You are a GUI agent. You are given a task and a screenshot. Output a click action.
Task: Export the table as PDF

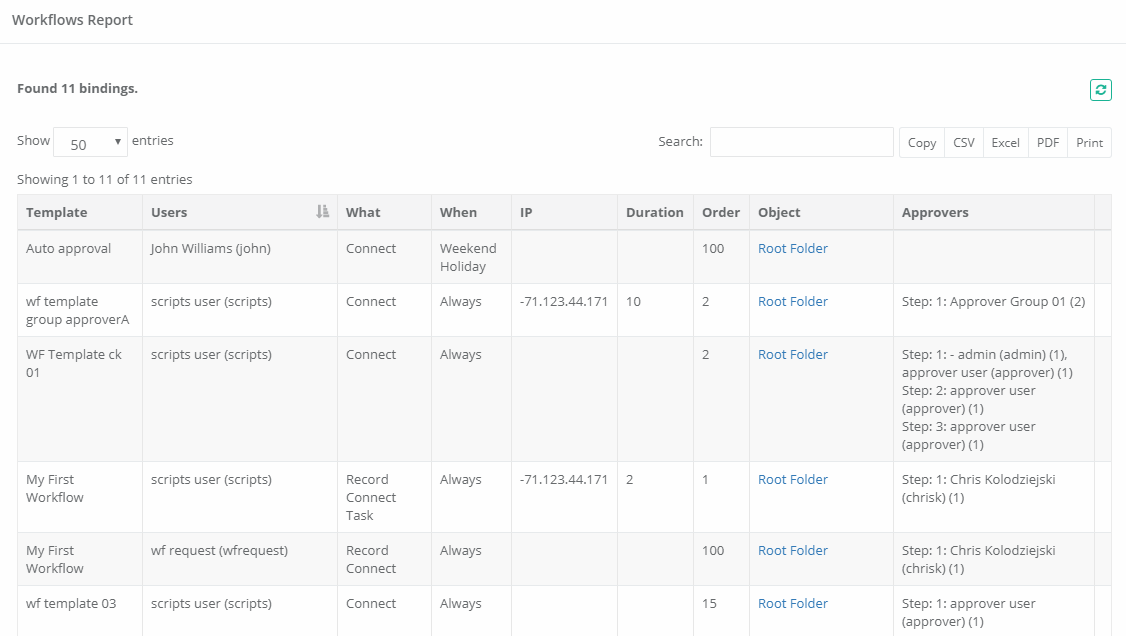click(x=1048, y=142)
